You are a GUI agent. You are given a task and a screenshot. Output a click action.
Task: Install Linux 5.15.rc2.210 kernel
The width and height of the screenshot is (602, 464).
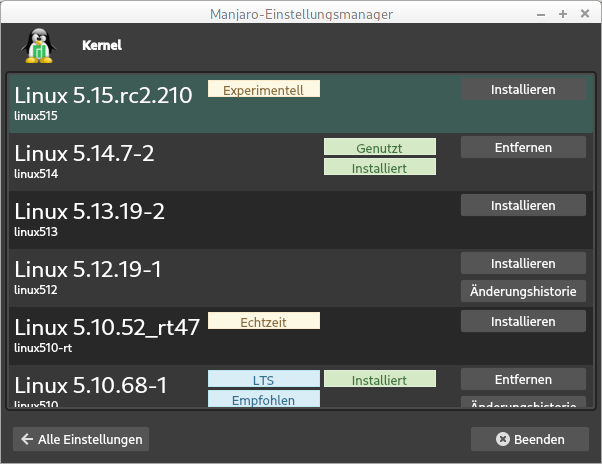[523, 89]
